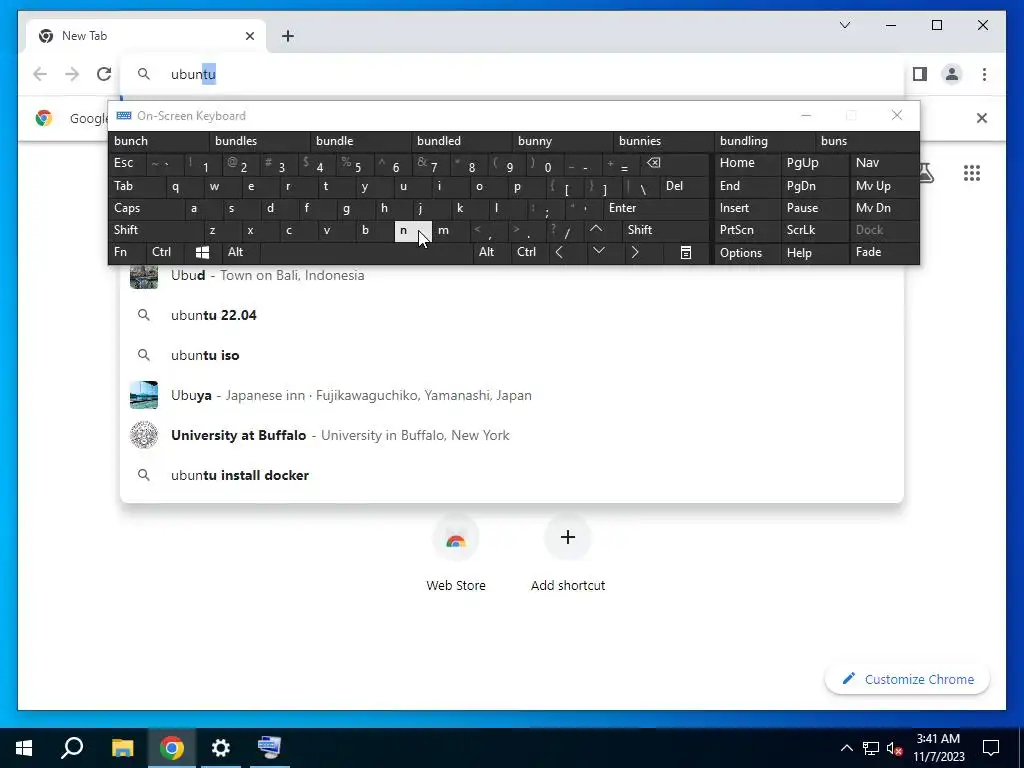Toggle the Fn key

coord(127,252)
